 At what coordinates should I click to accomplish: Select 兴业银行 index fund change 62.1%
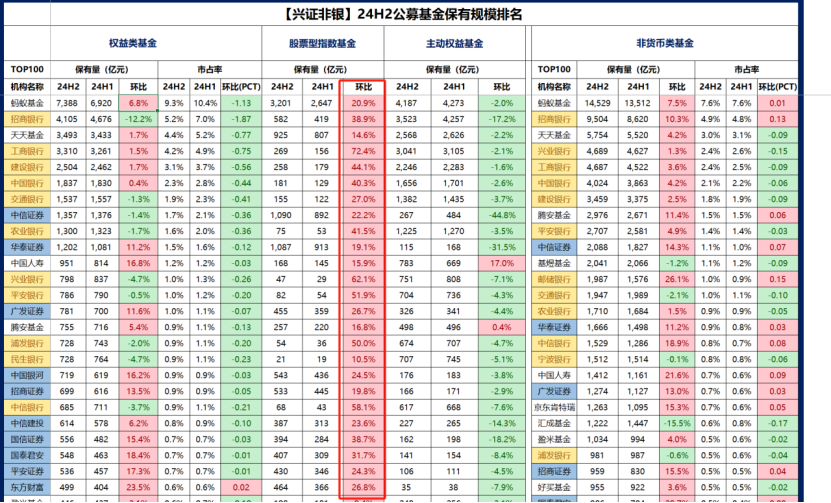tap(363, 279)
